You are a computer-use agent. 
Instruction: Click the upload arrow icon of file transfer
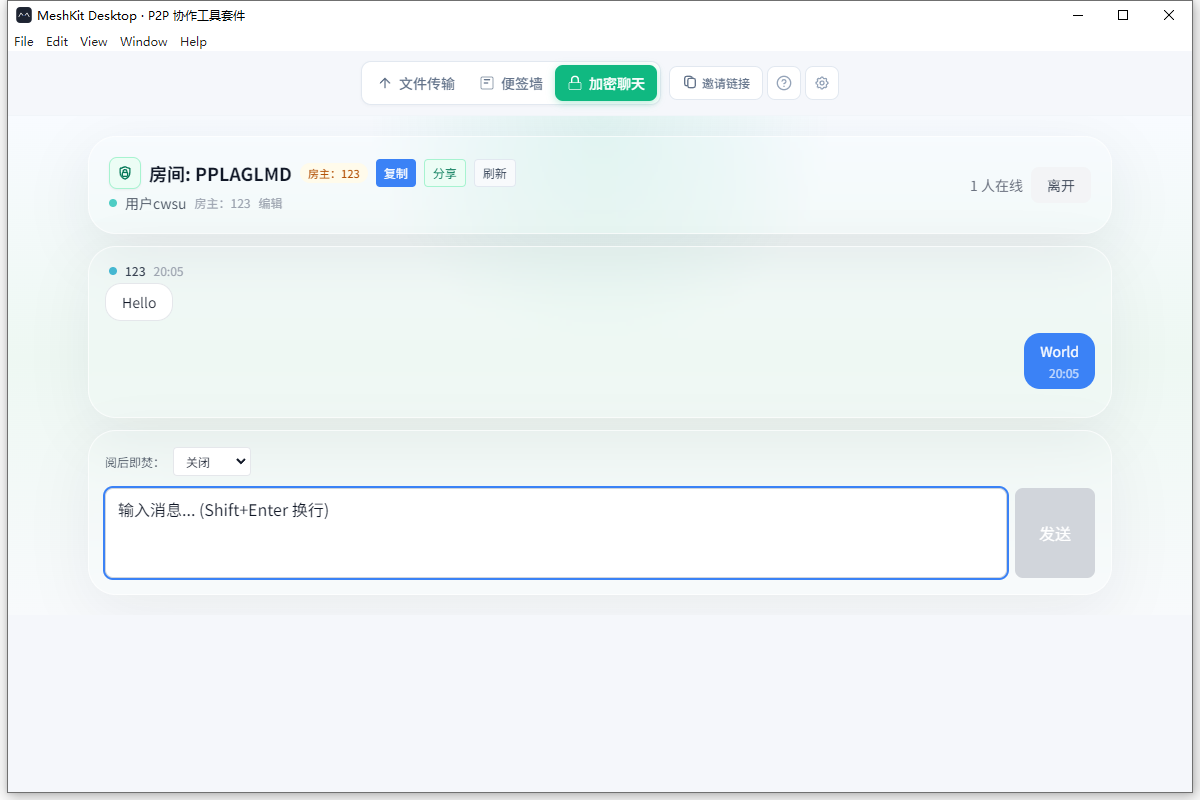(x=385, y=83)
